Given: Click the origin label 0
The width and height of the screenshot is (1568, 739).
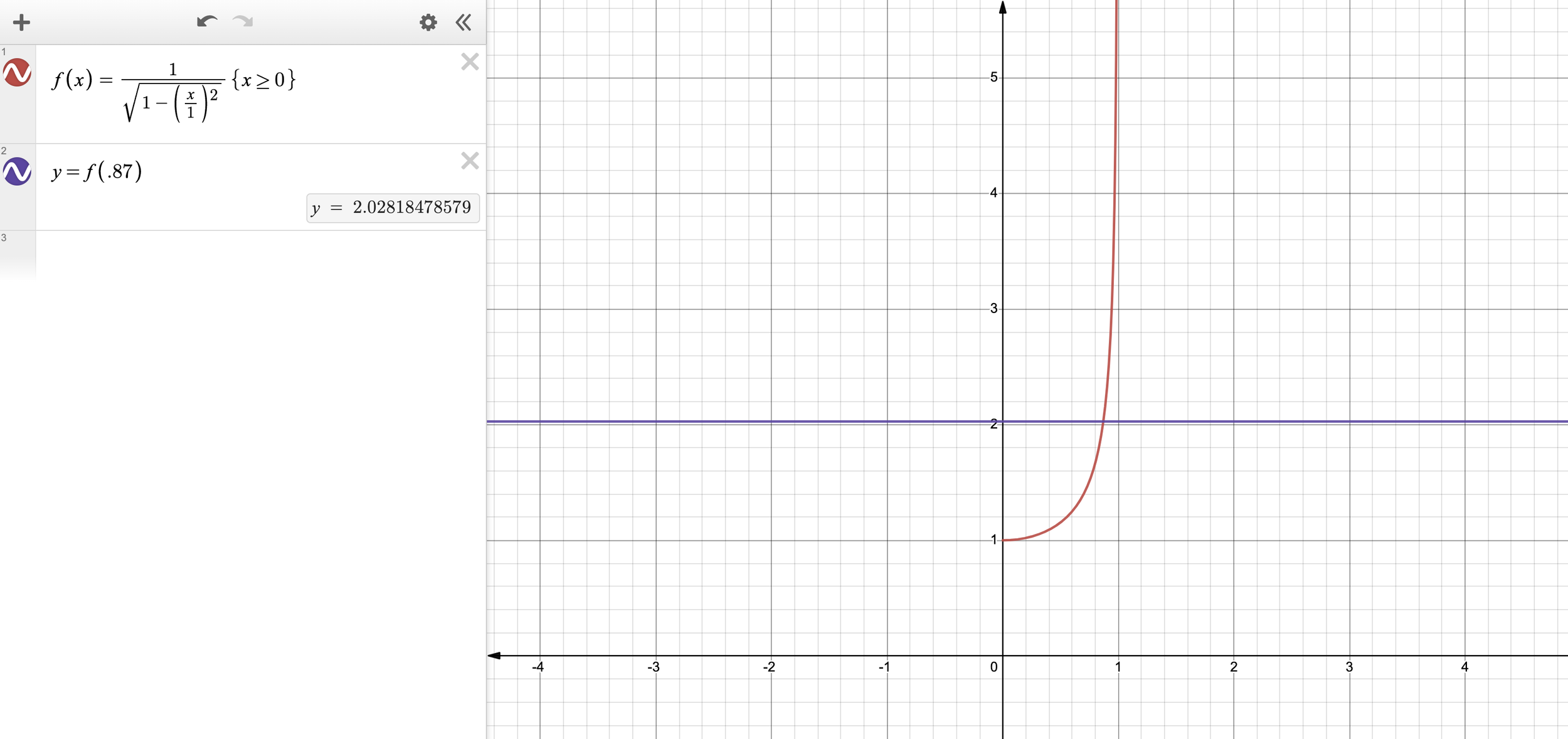Looking at the screenshot, I should coord(993,667).
